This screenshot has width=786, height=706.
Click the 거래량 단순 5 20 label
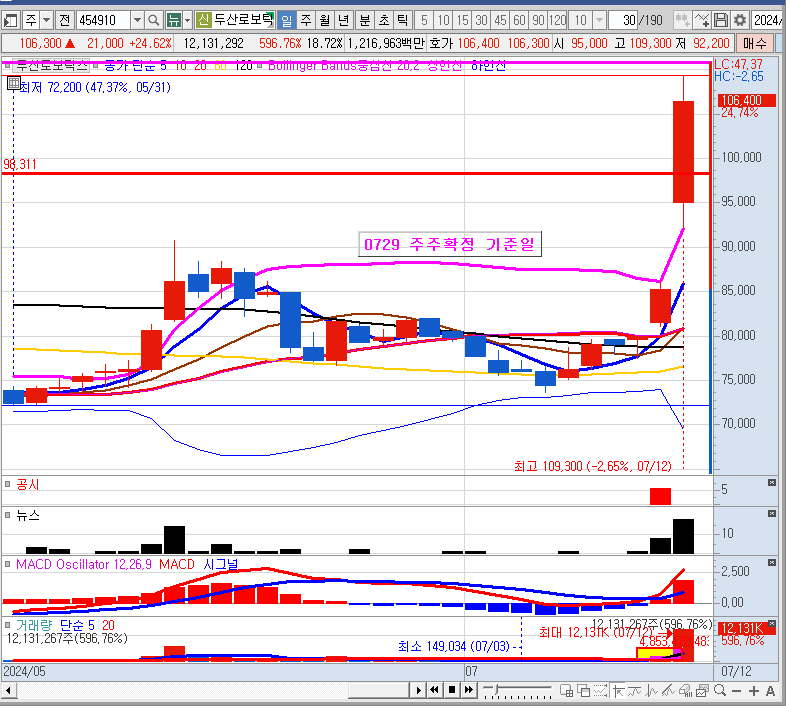tap(65, 625)
